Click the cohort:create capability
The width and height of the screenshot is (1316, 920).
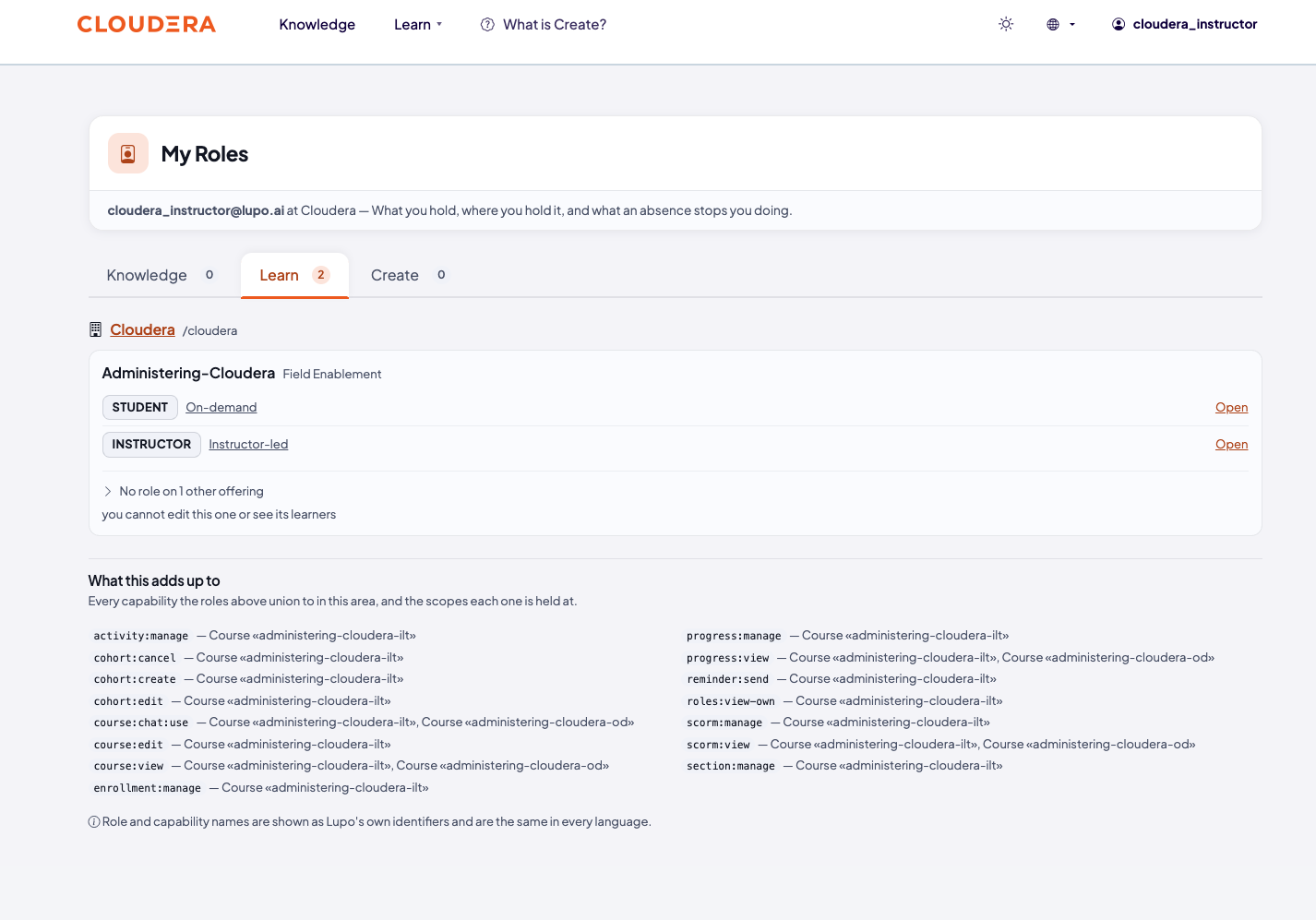[135, 679]
